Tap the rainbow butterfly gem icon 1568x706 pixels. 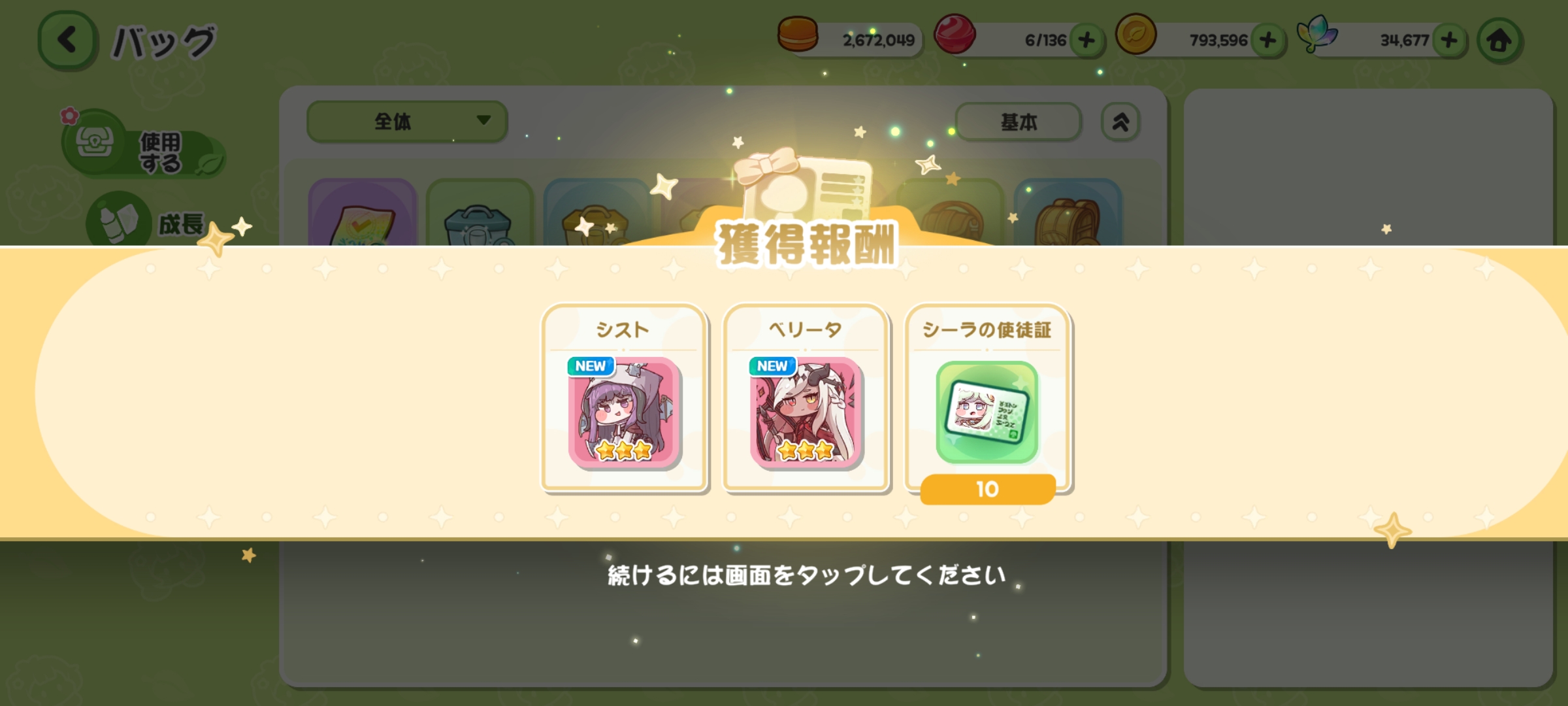[1317, 33]
